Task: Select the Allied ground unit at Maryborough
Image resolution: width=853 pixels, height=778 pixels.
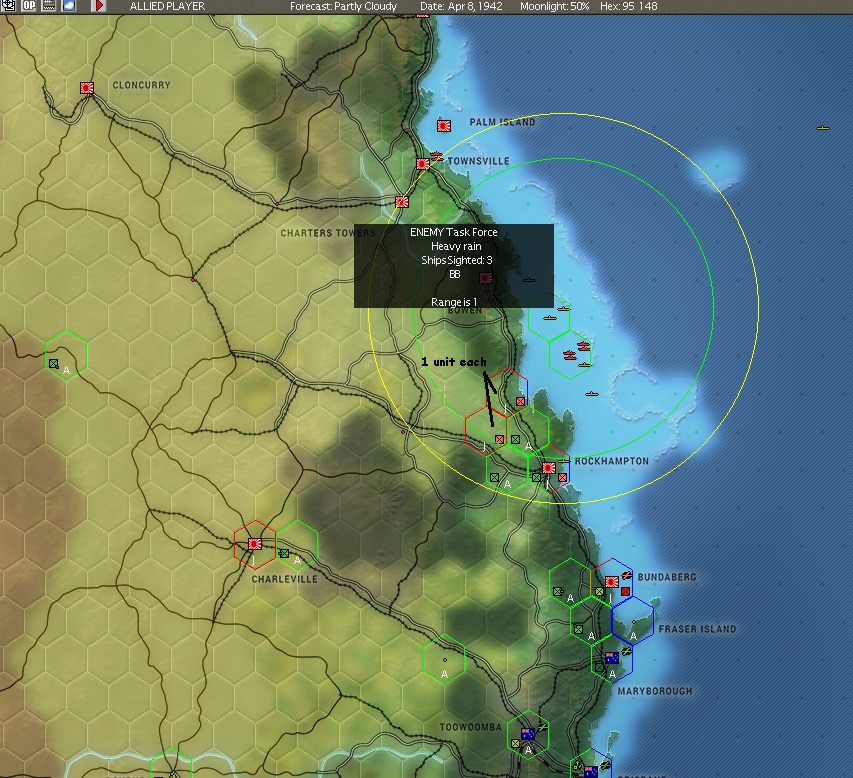Action: [599, 668]
